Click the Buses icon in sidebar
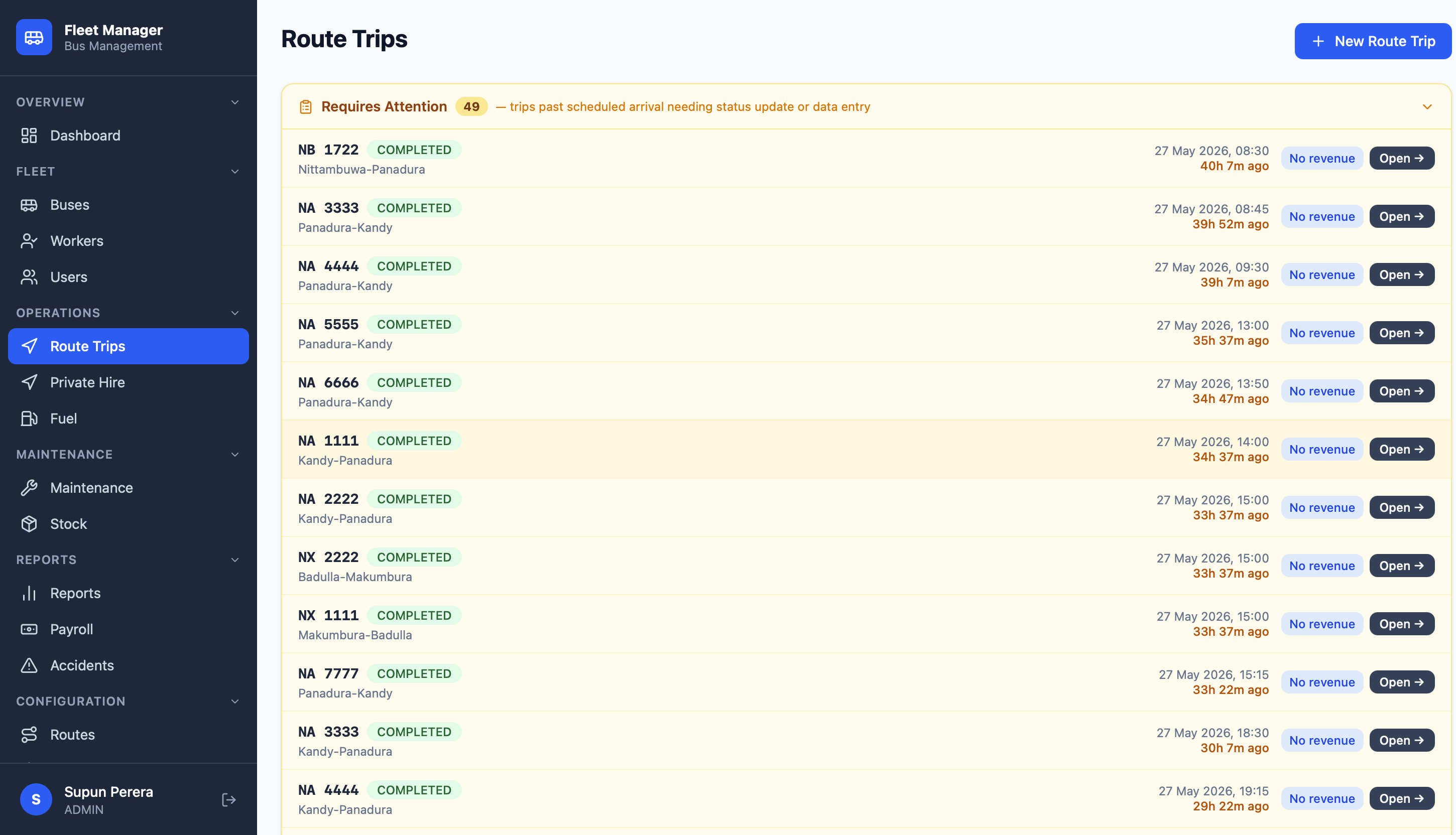This screenshot has width=1456, height=835. click(x=29, y=205)
